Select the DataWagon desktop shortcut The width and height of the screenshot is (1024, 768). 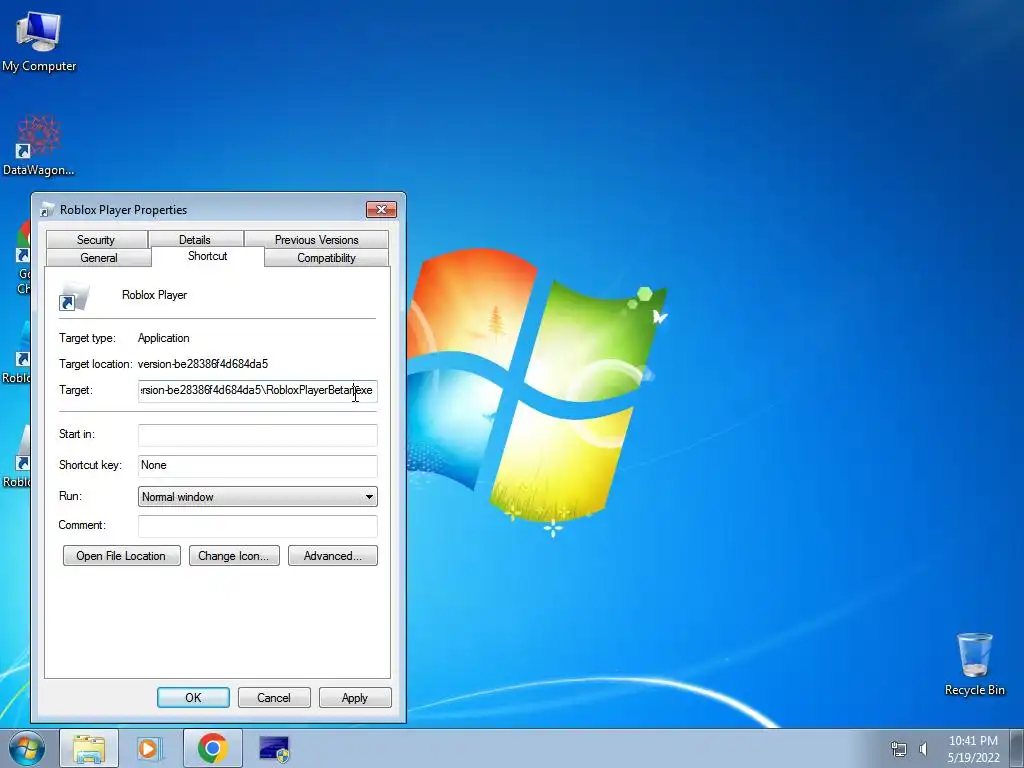pos(39,146)
